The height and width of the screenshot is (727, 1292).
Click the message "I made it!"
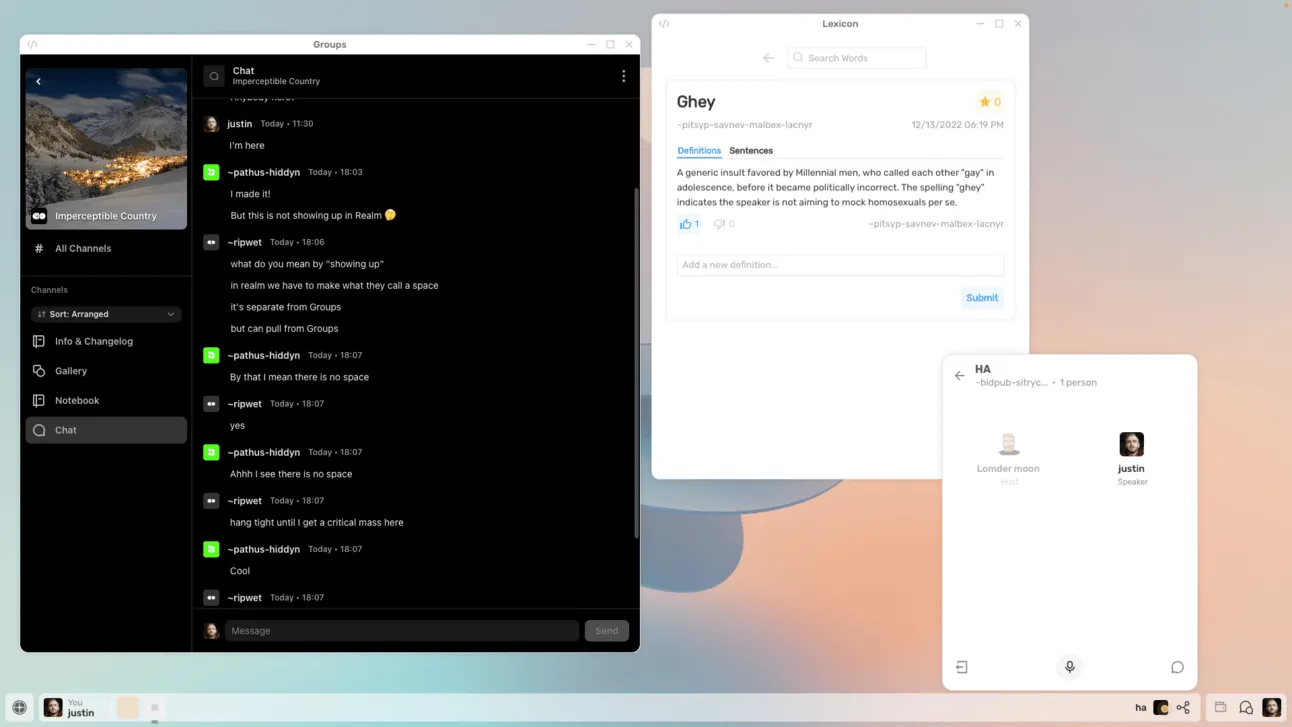(x=250, y=194)
